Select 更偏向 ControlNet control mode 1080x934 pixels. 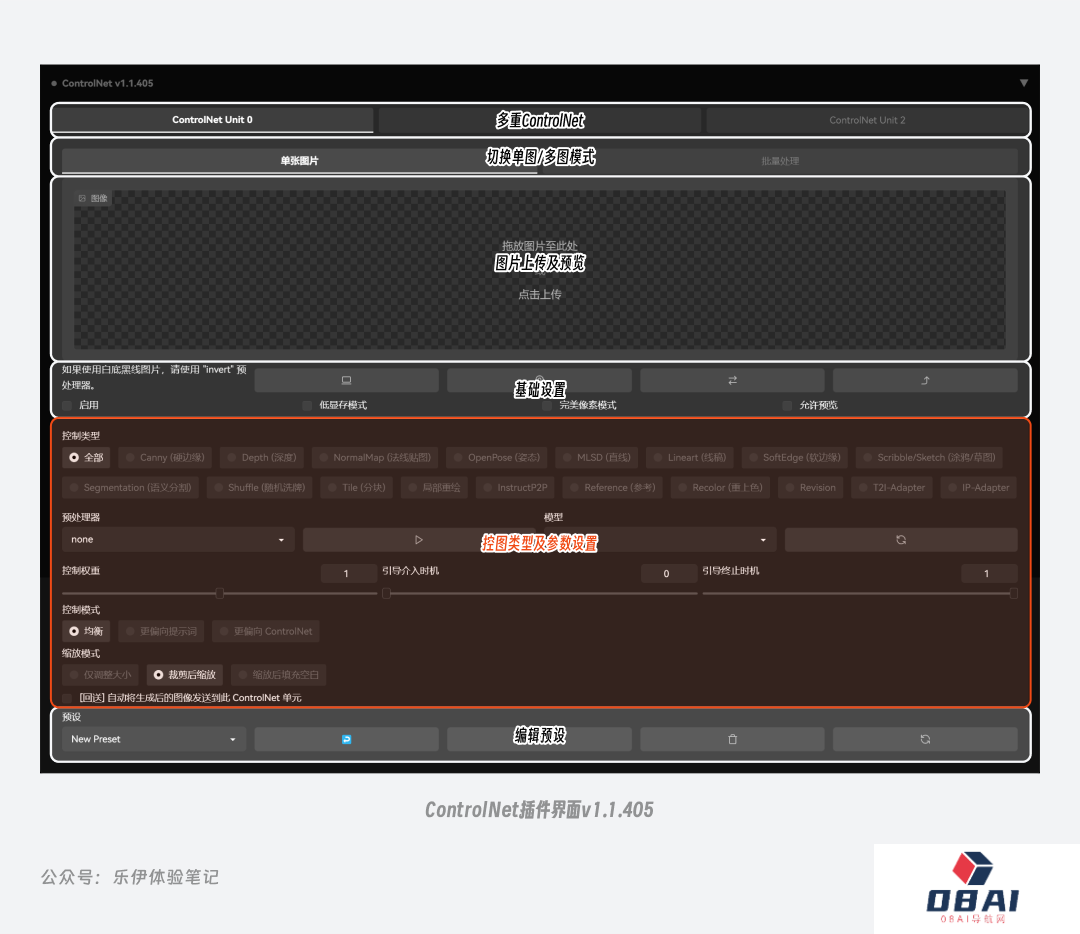266,631
